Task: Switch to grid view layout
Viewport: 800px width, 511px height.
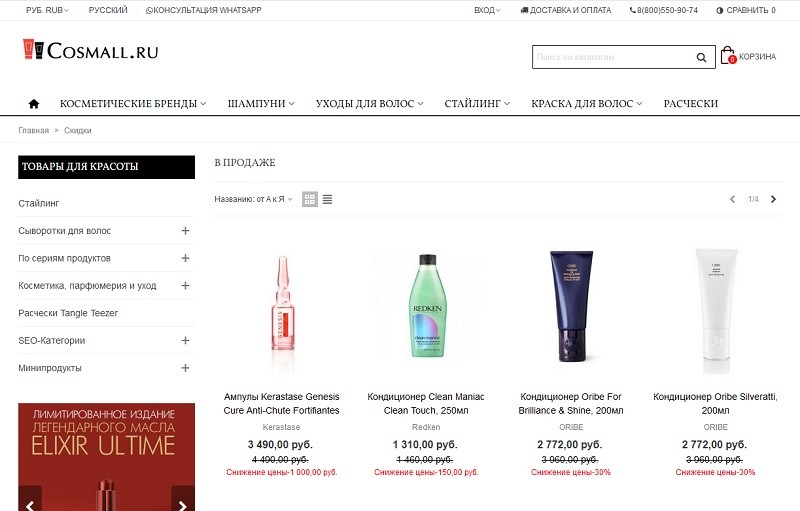Action: [x=310, y=199]
